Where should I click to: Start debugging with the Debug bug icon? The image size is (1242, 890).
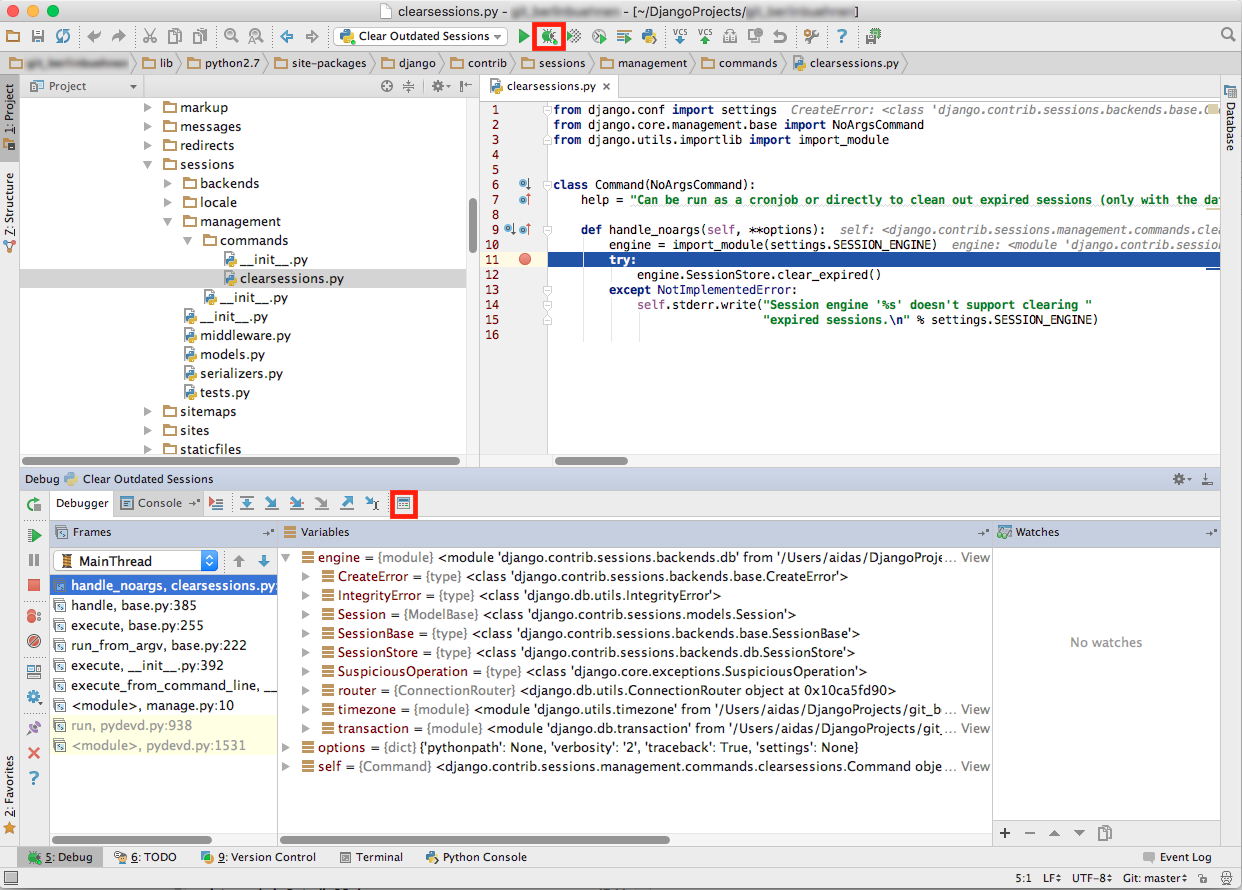point(548,36)
